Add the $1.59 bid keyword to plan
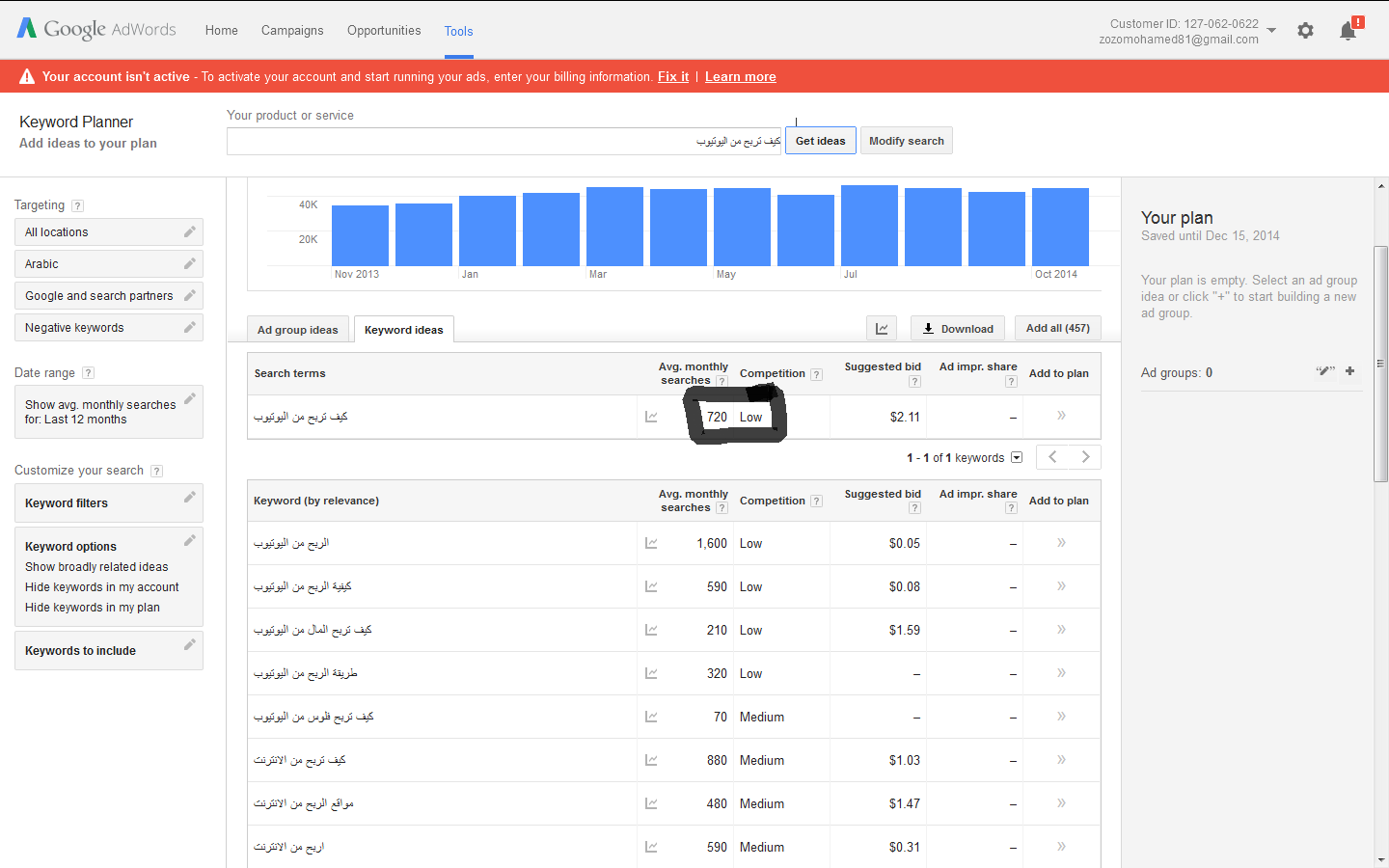This screenshot has height=868, width=1389. (1061, 630)
